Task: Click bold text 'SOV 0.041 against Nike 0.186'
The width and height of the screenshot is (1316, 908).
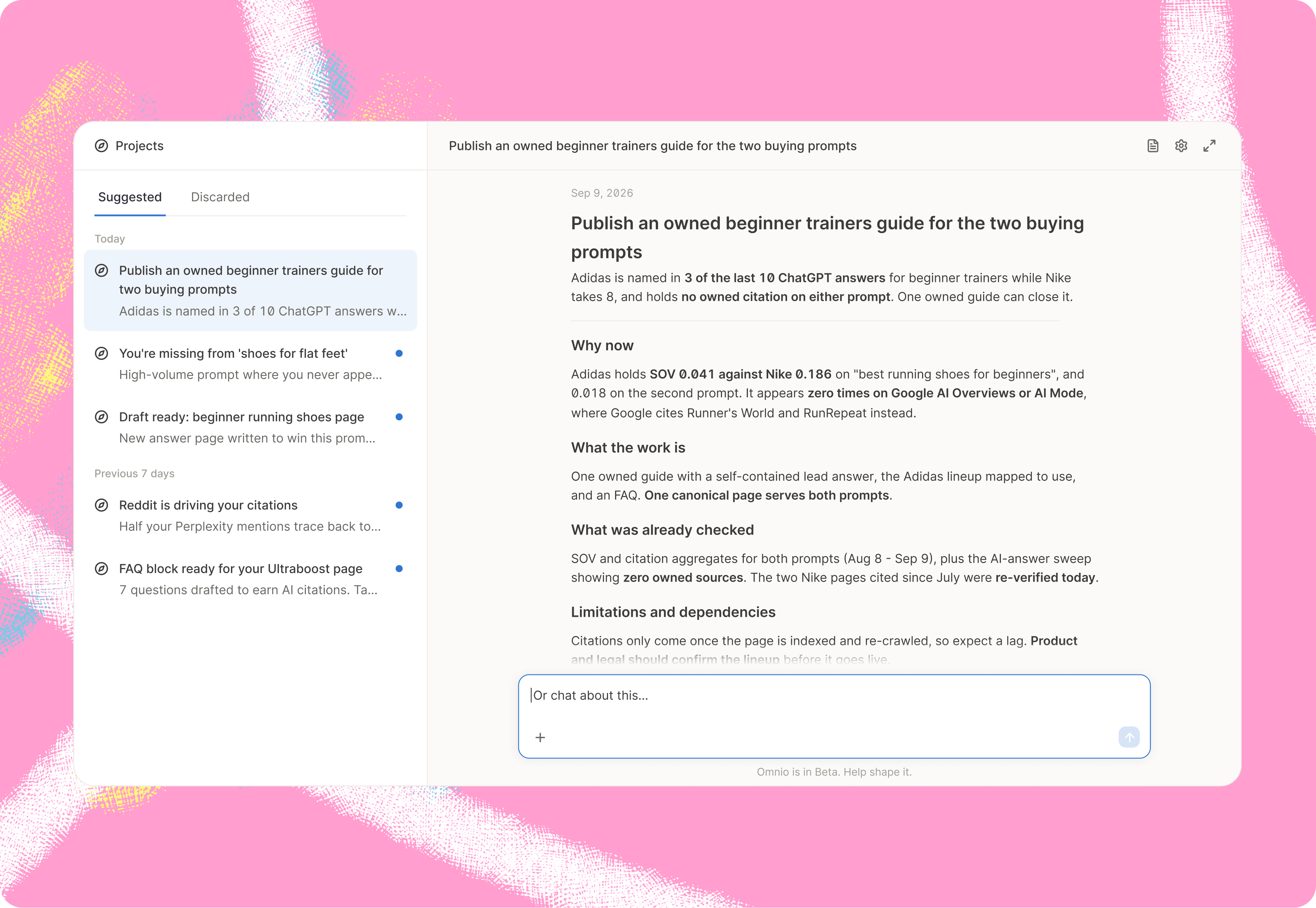Action: coord(740,374)
